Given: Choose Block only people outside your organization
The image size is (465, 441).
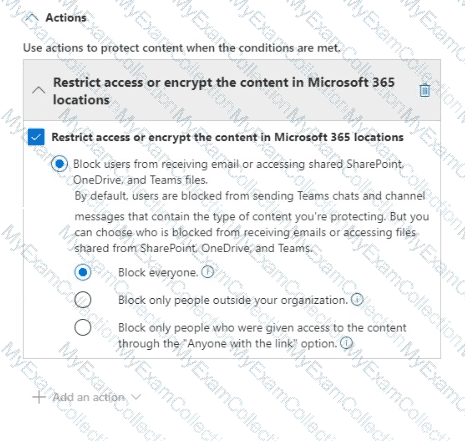Looking at the screenshot, I should pos(83,300).
